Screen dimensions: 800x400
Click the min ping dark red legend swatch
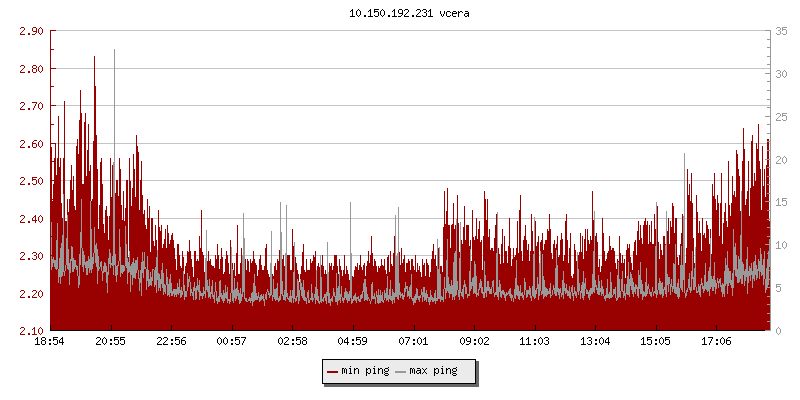pos(332,371)
